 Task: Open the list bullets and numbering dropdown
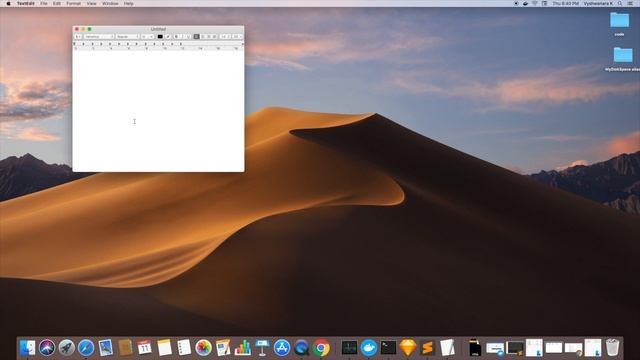(x=238, y=36)
